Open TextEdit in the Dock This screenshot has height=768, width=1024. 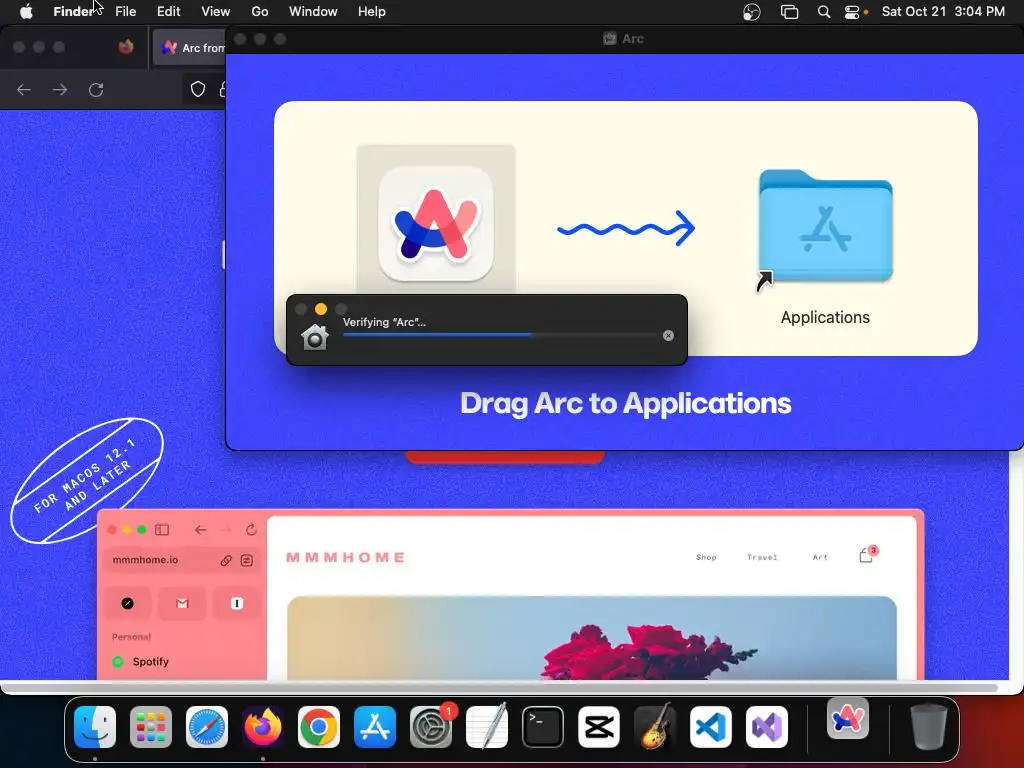487,726
